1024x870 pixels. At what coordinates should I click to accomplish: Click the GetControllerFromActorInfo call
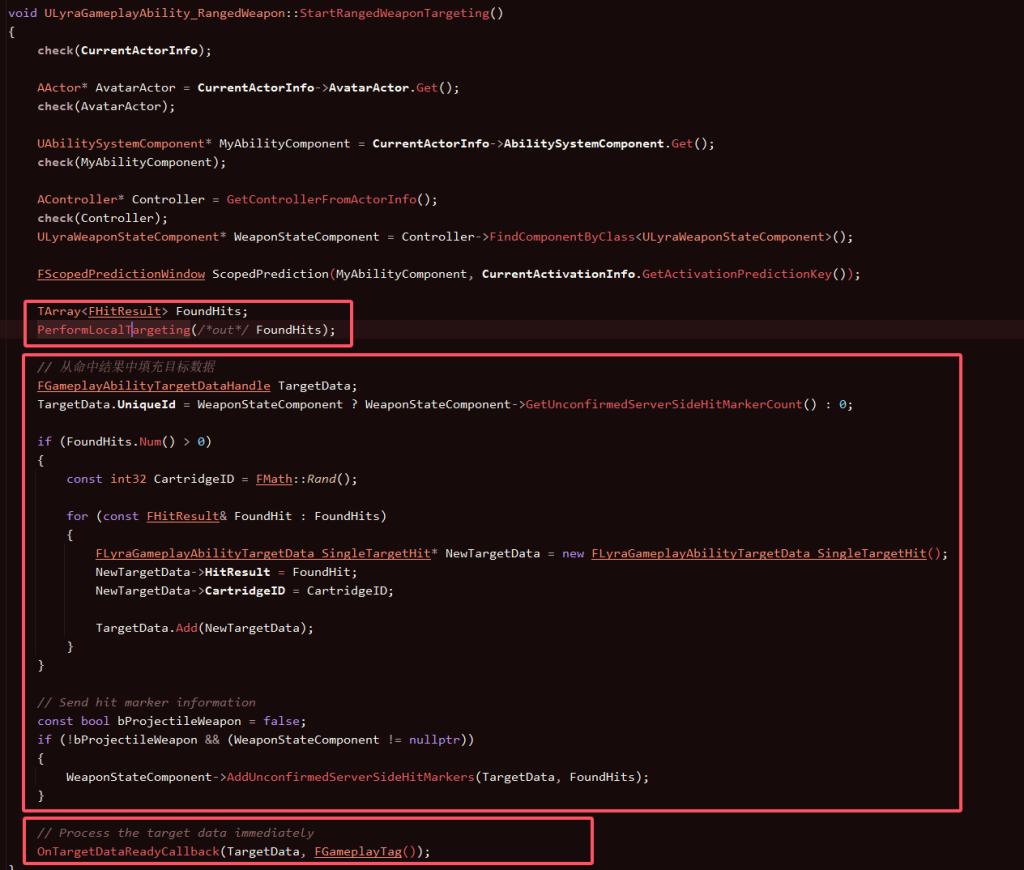pyautogui.click(x=321, y=199)
